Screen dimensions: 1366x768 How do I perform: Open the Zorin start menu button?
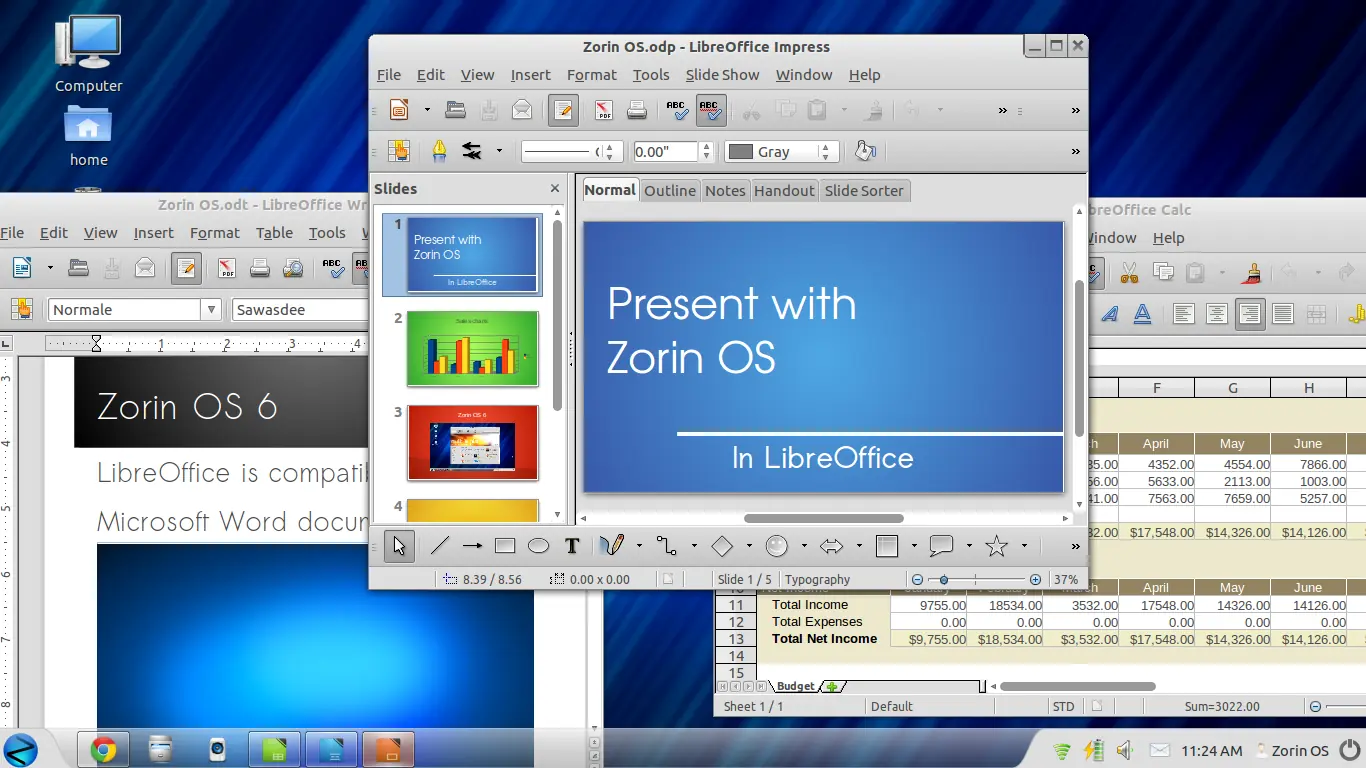click(21, 749)
